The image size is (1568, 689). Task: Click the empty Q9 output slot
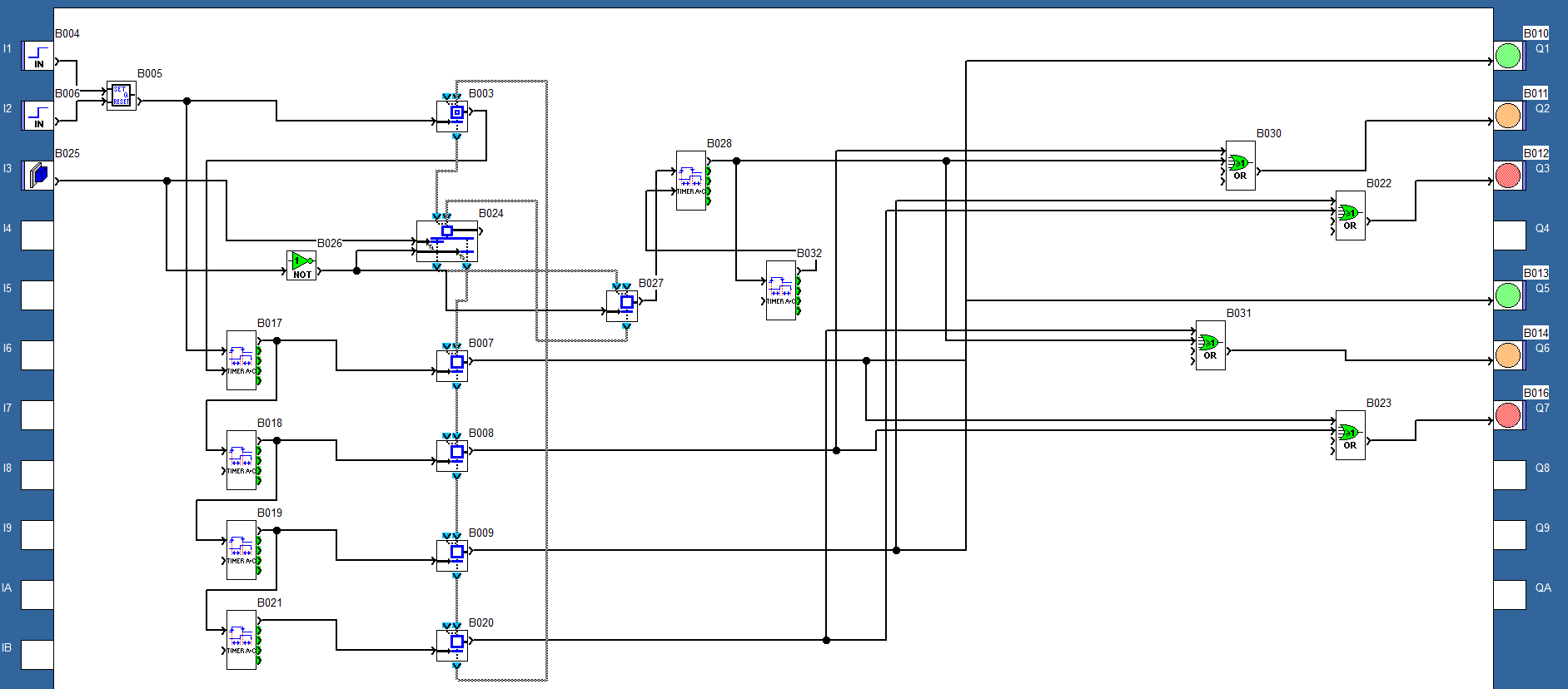pos(1509,535)
